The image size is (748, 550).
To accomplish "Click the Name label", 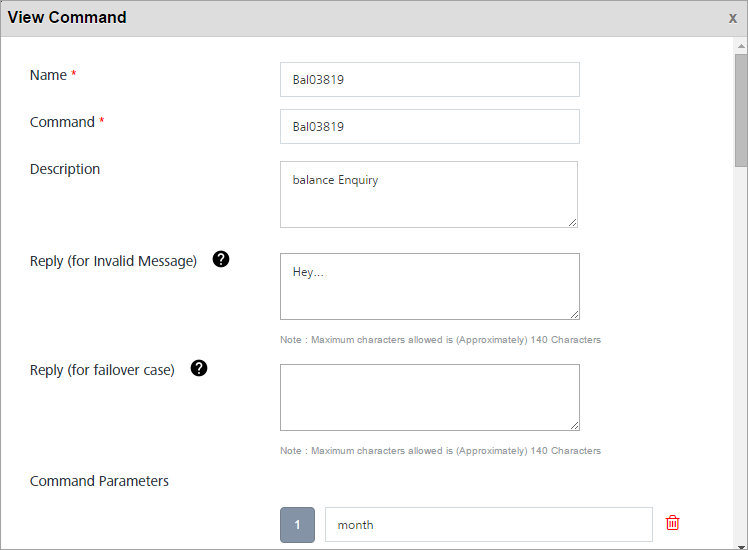I will [48, 75].
